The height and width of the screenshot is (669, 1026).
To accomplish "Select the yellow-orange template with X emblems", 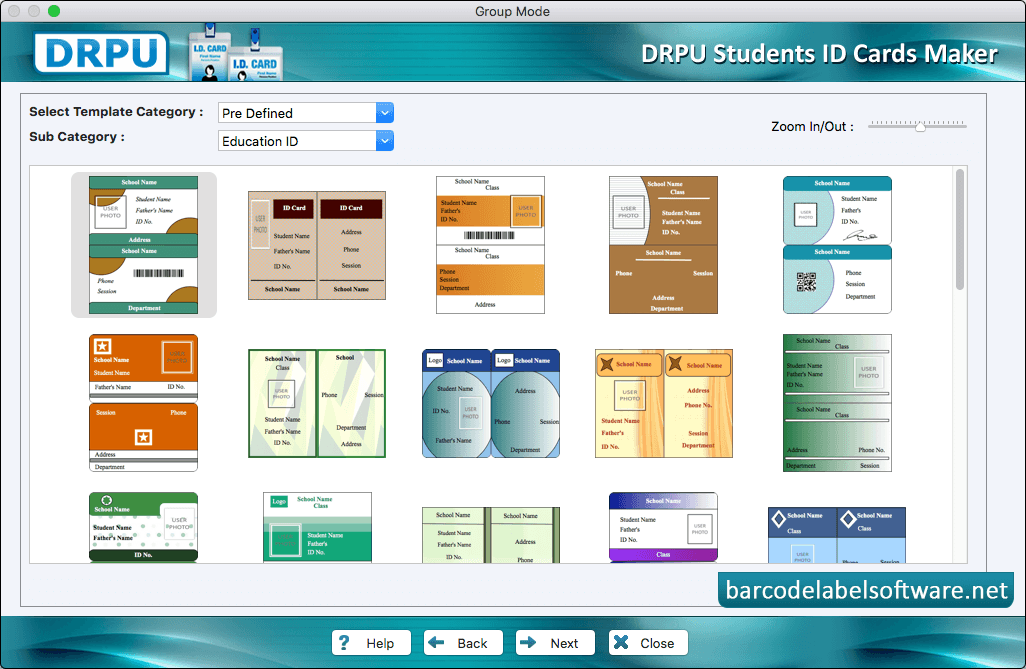I will point(663,403).
